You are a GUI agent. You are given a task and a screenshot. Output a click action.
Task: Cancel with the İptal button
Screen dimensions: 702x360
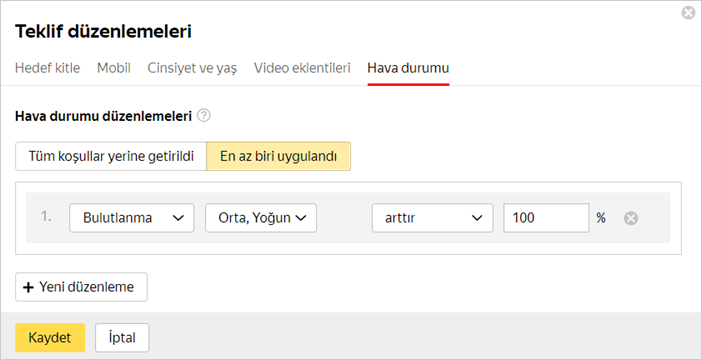pyautogui.click(x=122, y=338)
